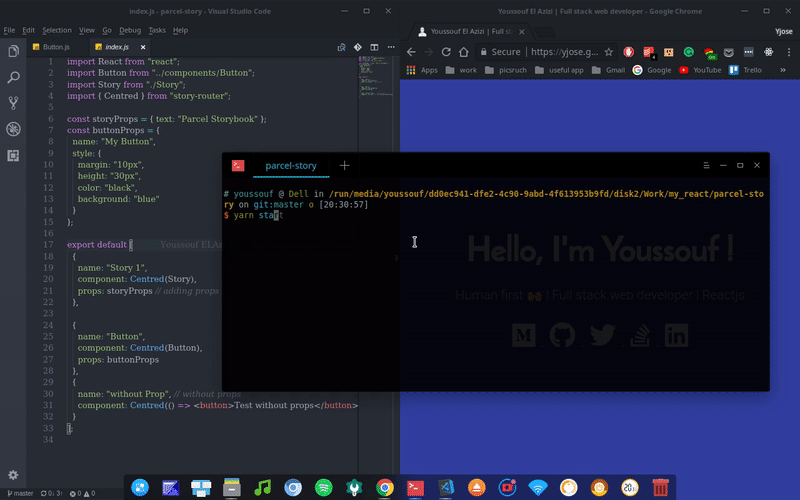Image resolution: width=800 pixels, height=500 pixels.
Task: Open the music player from the dock
Action: (262, 487)
